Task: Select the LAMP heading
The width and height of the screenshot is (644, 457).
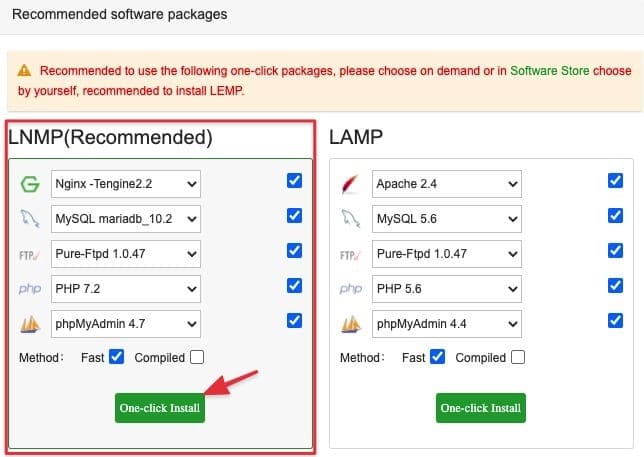Action: [356, 136]
